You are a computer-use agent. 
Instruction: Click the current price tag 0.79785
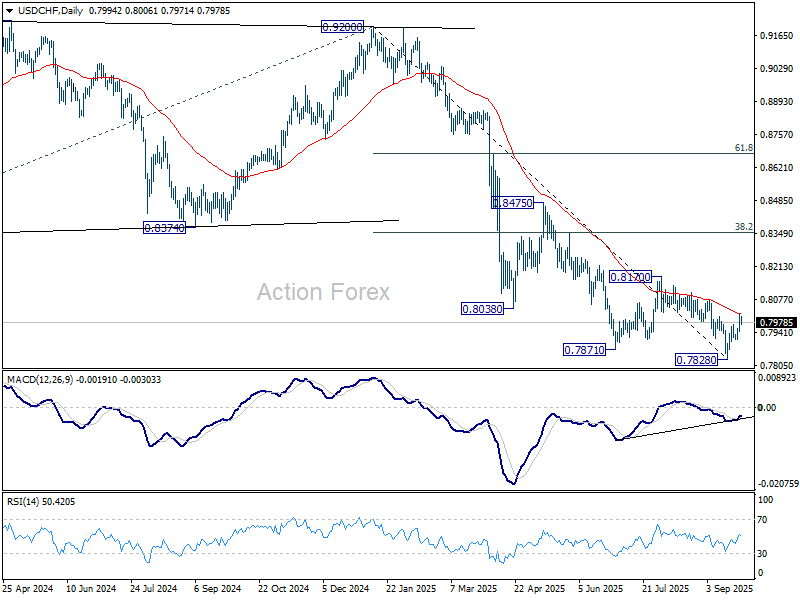point(777,322)
